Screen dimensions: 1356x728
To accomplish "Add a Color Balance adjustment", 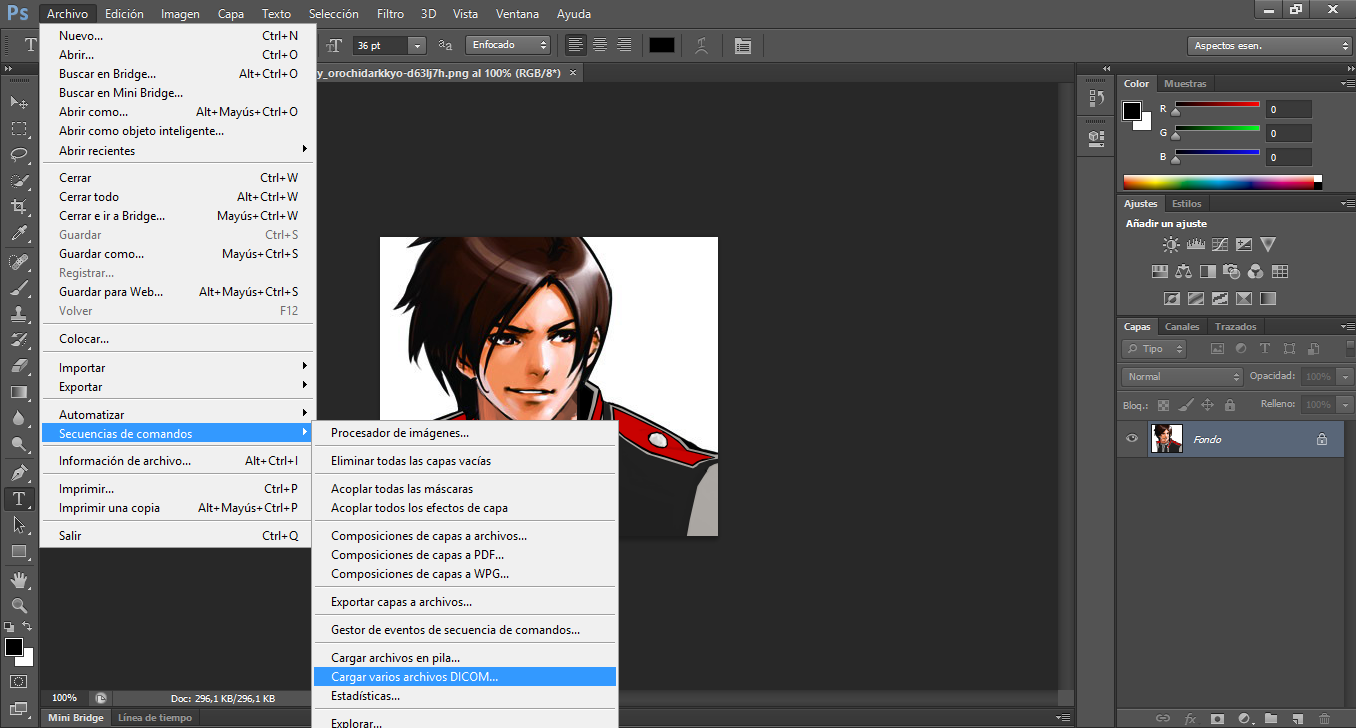I will pos(1184,271).
